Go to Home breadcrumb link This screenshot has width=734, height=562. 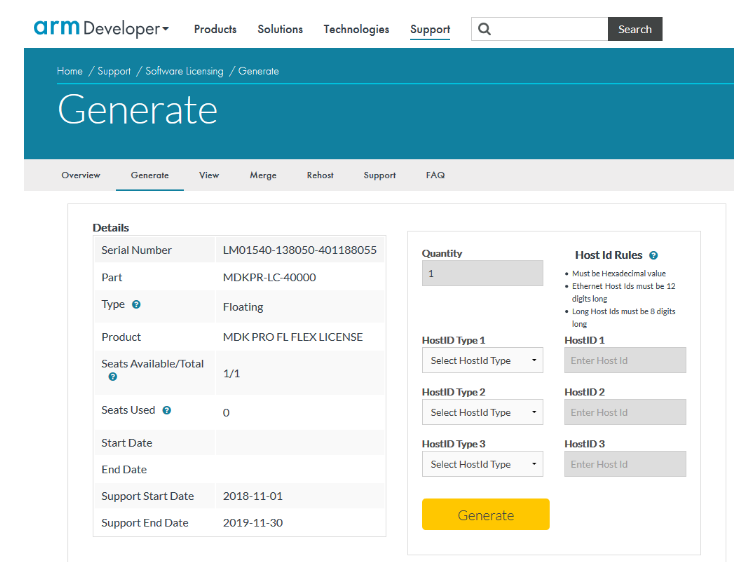coord(70,71)
